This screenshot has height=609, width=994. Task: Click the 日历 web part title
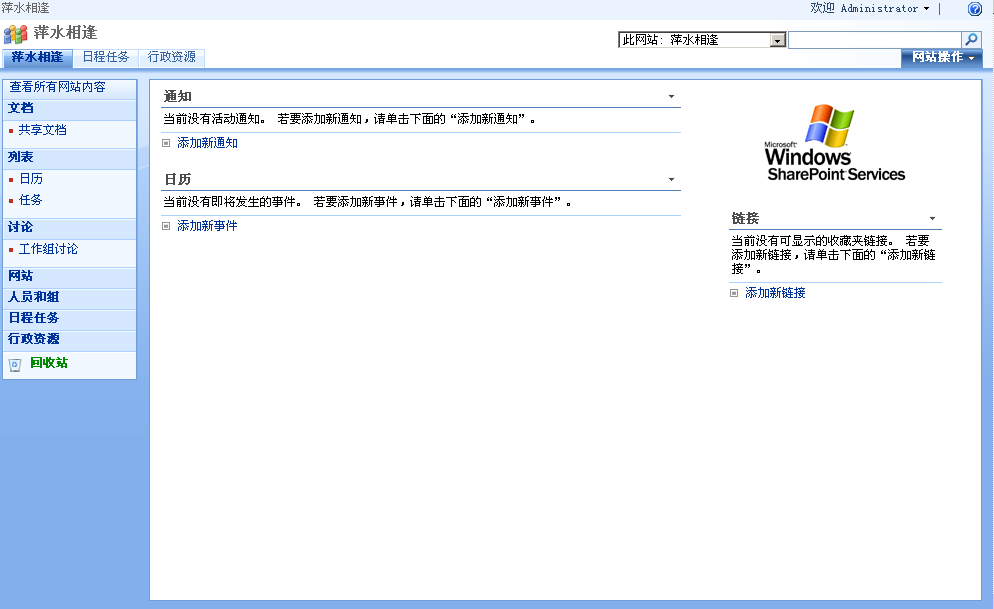(178, 179)
